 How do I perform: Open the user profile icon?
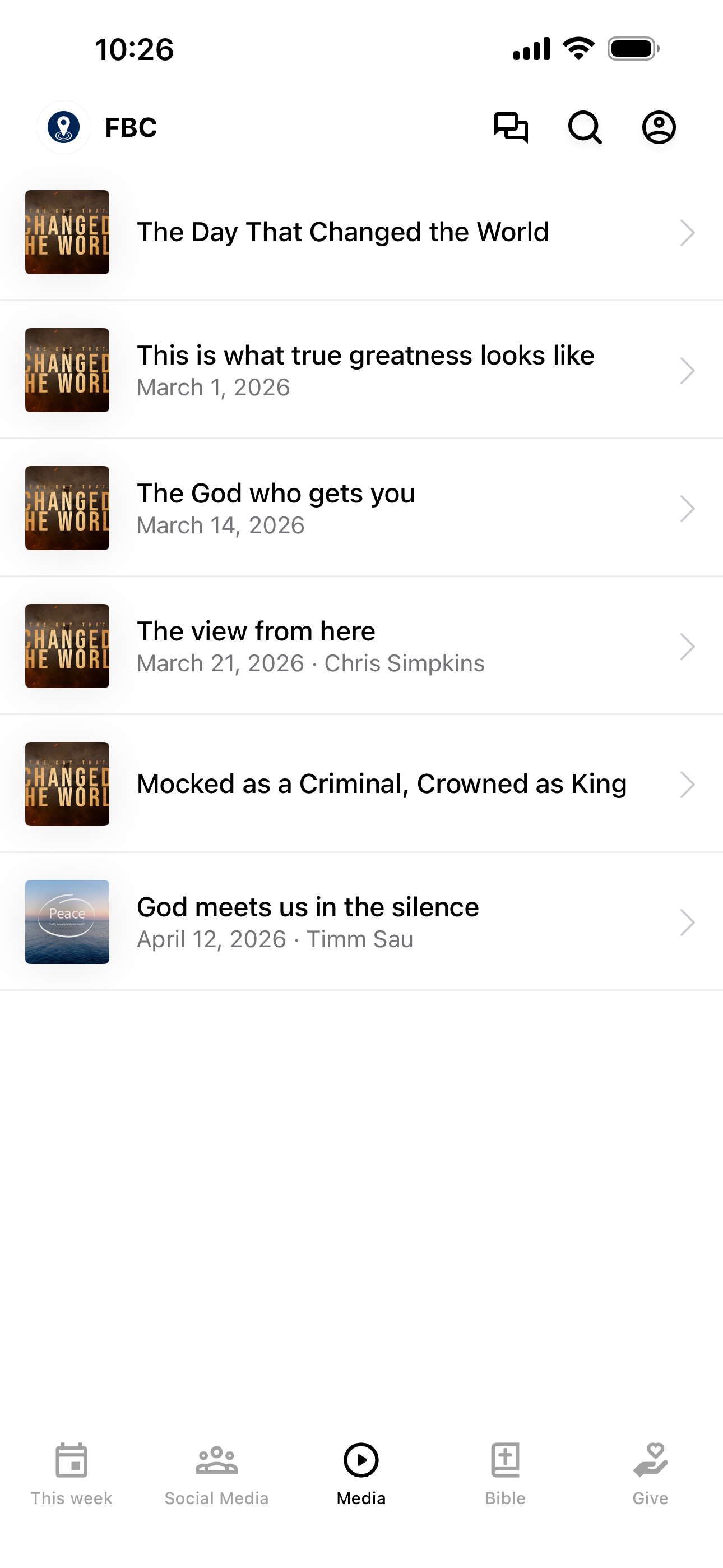point(659,127)
